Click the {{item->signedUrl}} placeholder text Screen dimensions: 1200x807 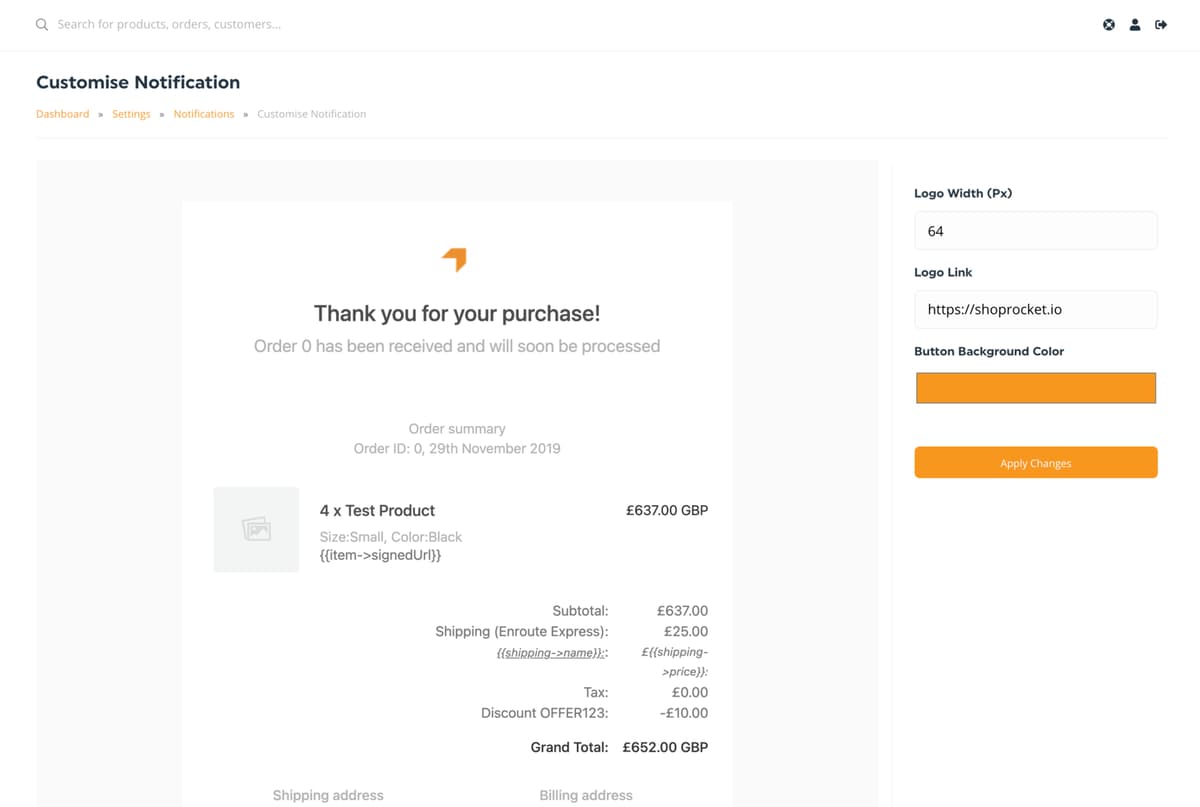tap(380, 554)
